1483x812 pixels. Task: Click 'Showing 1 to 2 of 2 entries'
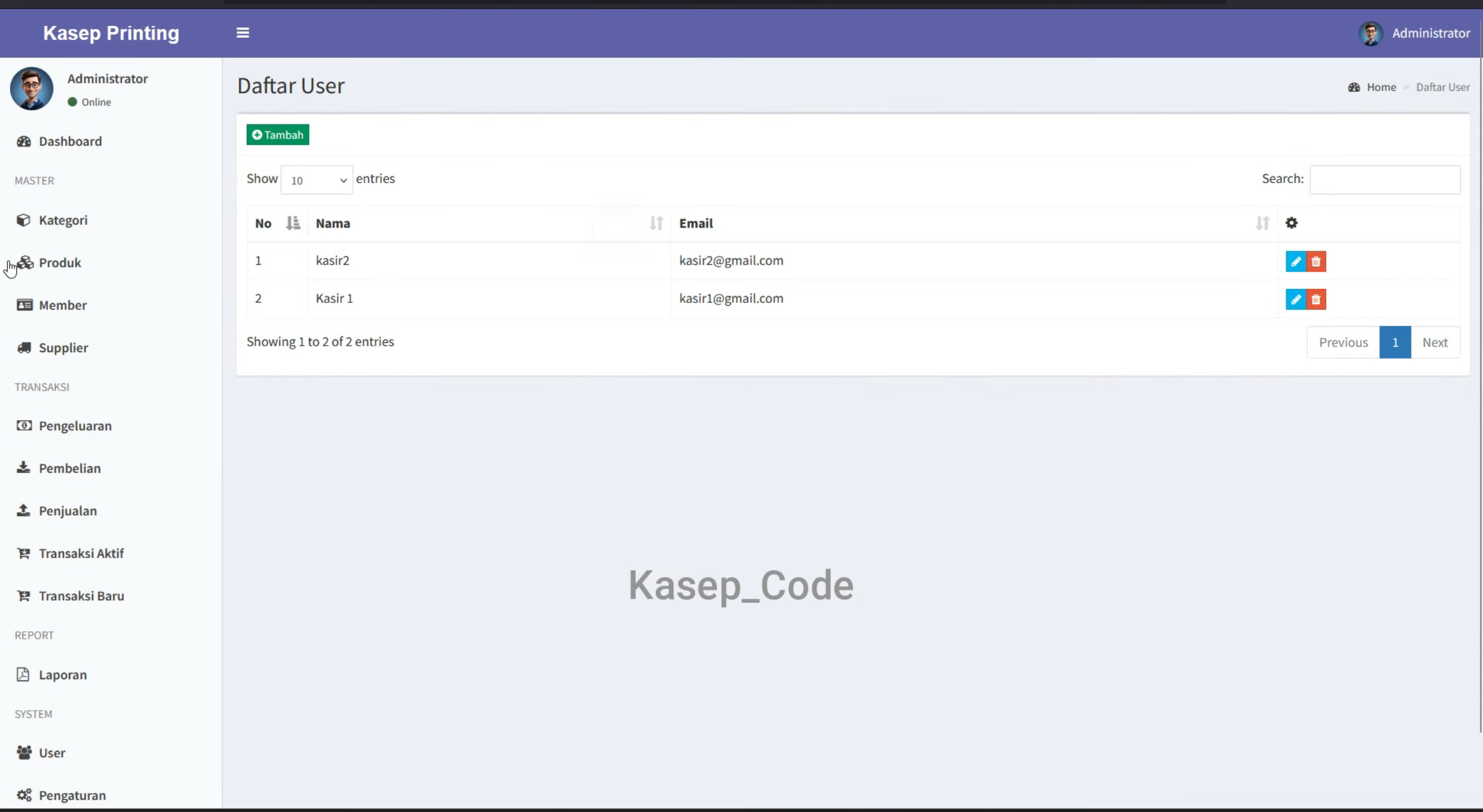coord(320,342)
